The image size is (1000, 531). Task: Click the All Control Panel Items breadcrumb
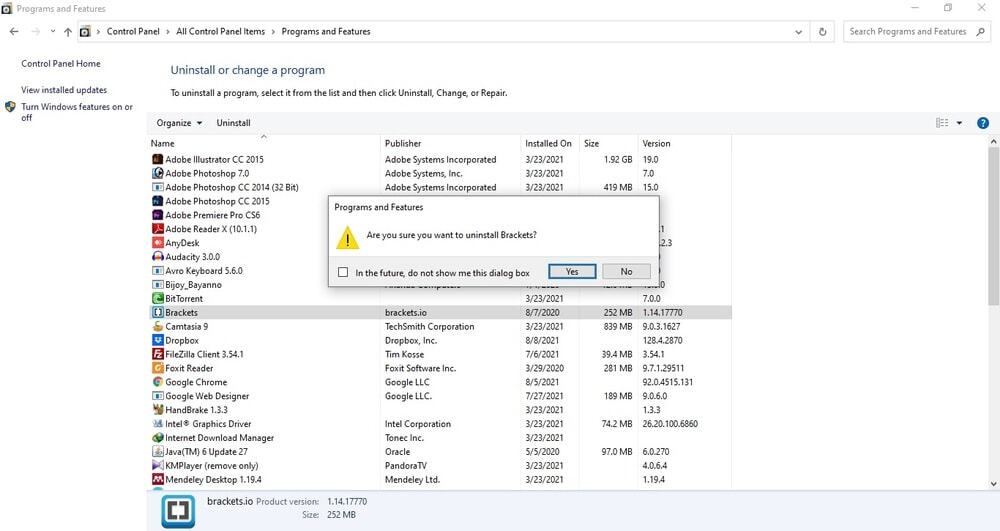pyautogui.click(x=220, y=31)
